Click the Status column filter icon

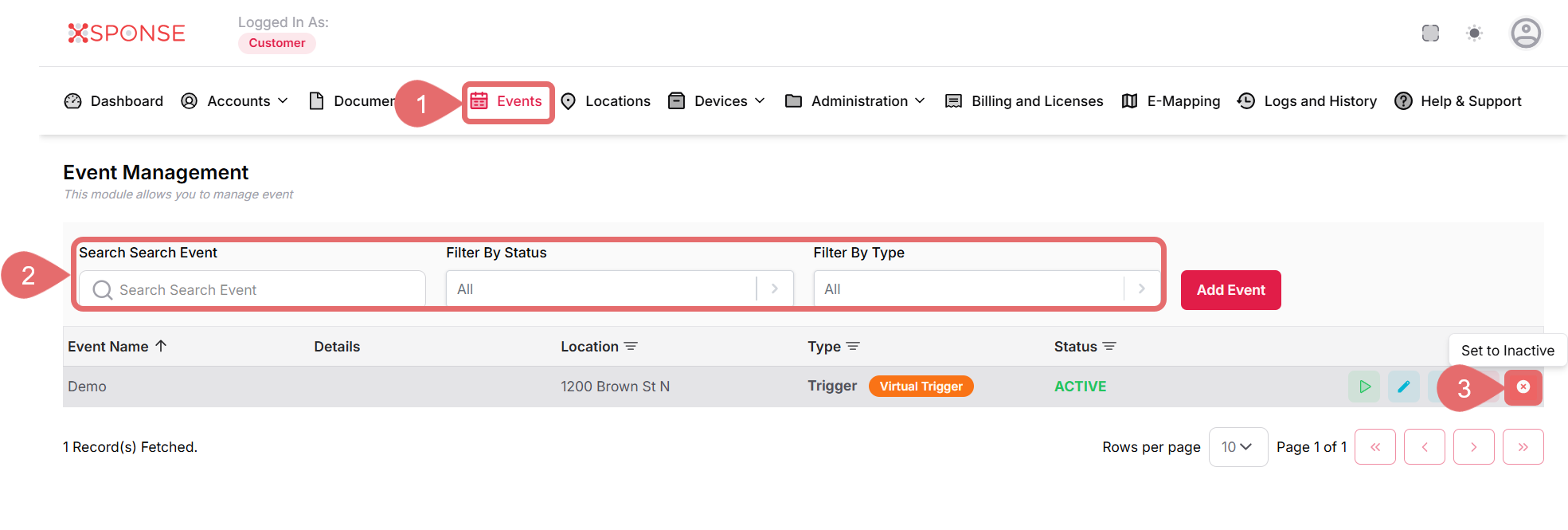(1109, 347)
